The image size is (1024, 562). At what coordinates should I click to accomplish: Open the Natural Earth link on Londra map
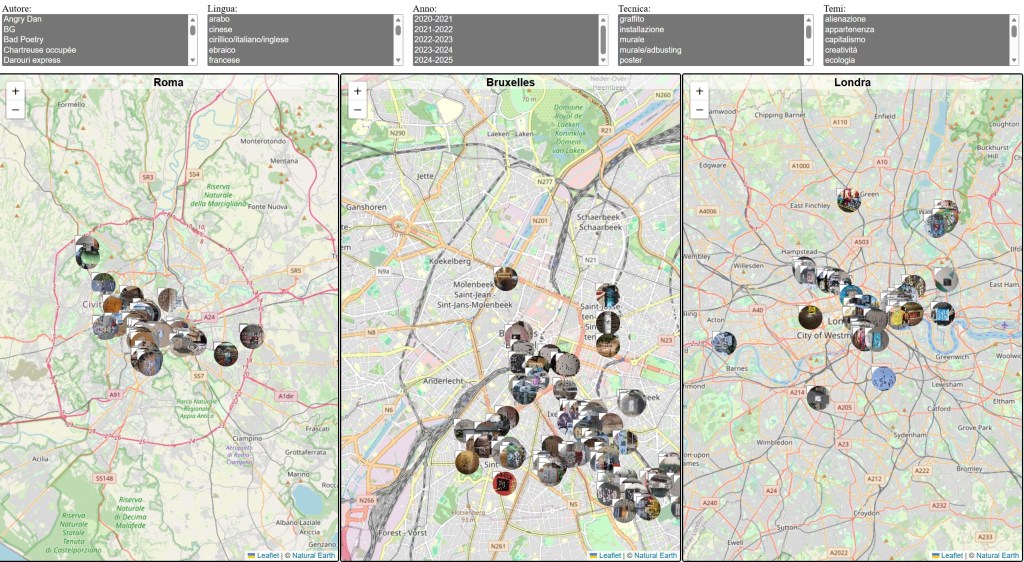click(998, 555)
